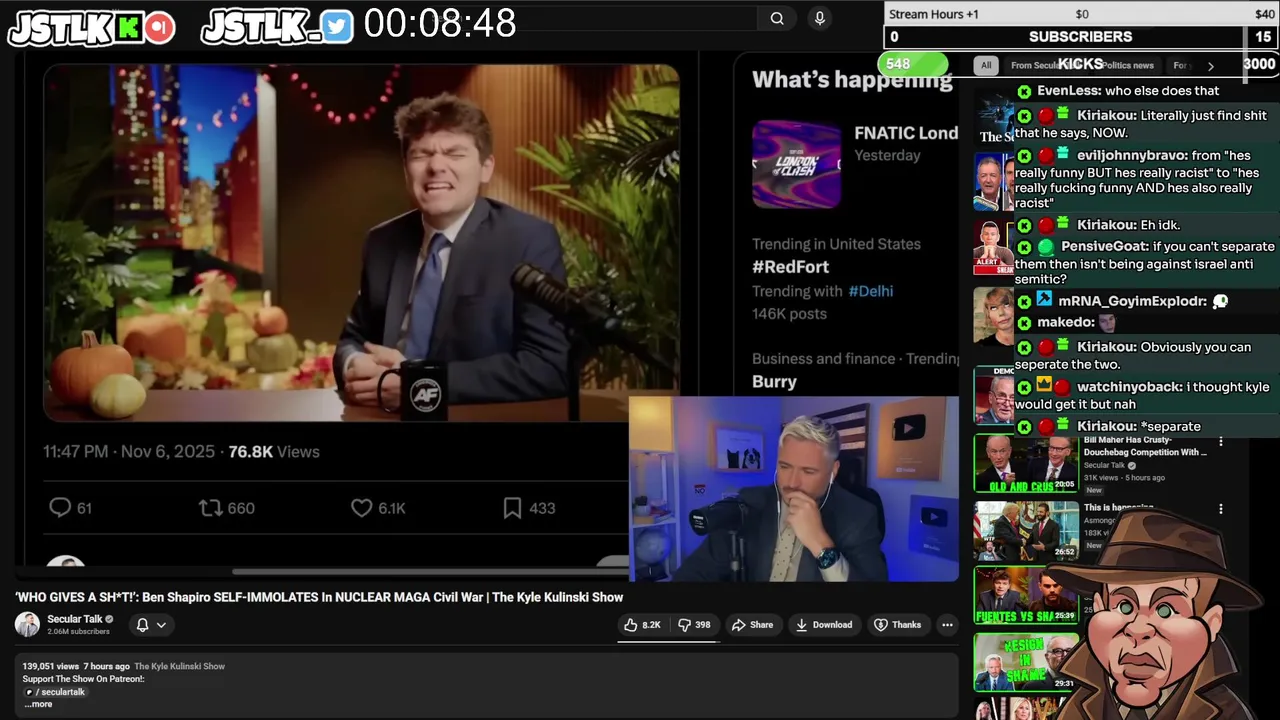Click the crown badge next to watchinyoback
1280x720 pixels.
pos(1044,386)
